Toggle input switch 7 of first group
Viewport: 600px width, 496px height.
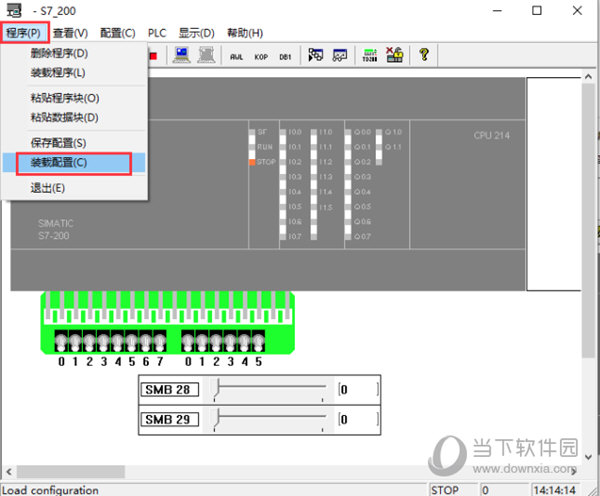click(x=160, y=341)
